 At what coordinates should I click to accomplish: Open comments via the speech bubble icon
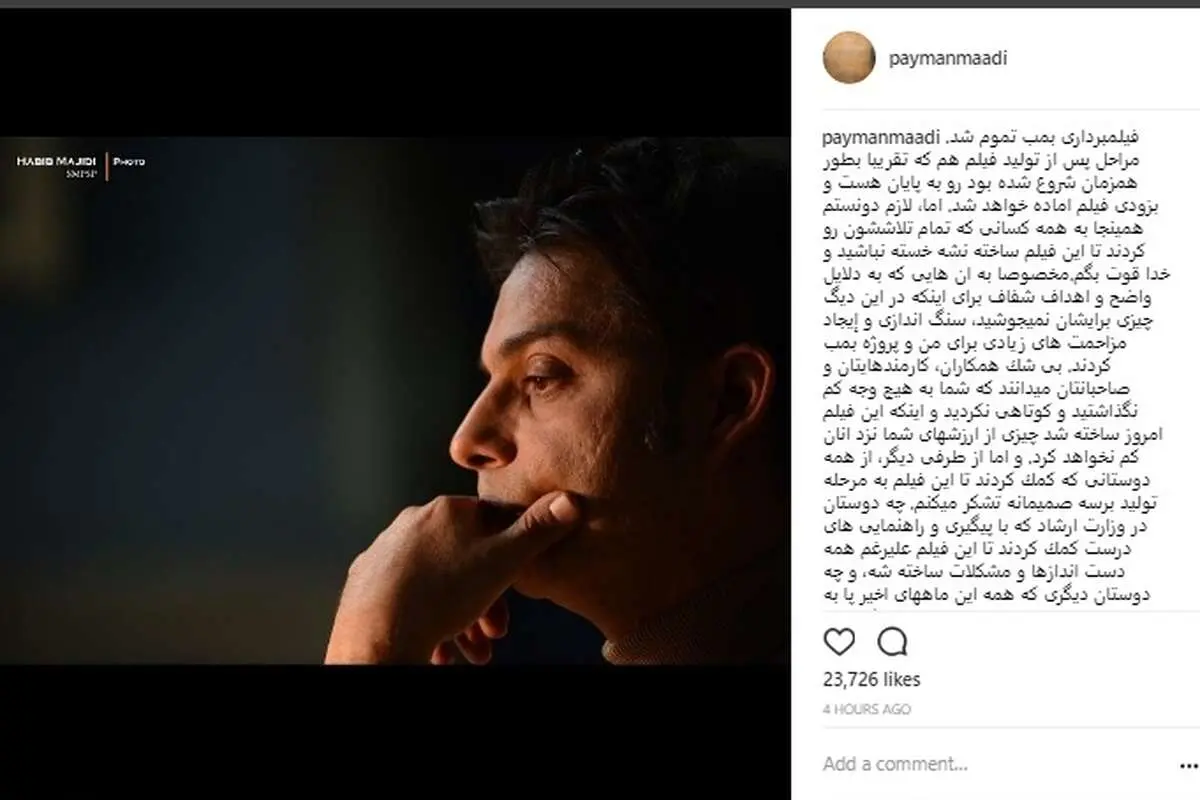point(892,641)
